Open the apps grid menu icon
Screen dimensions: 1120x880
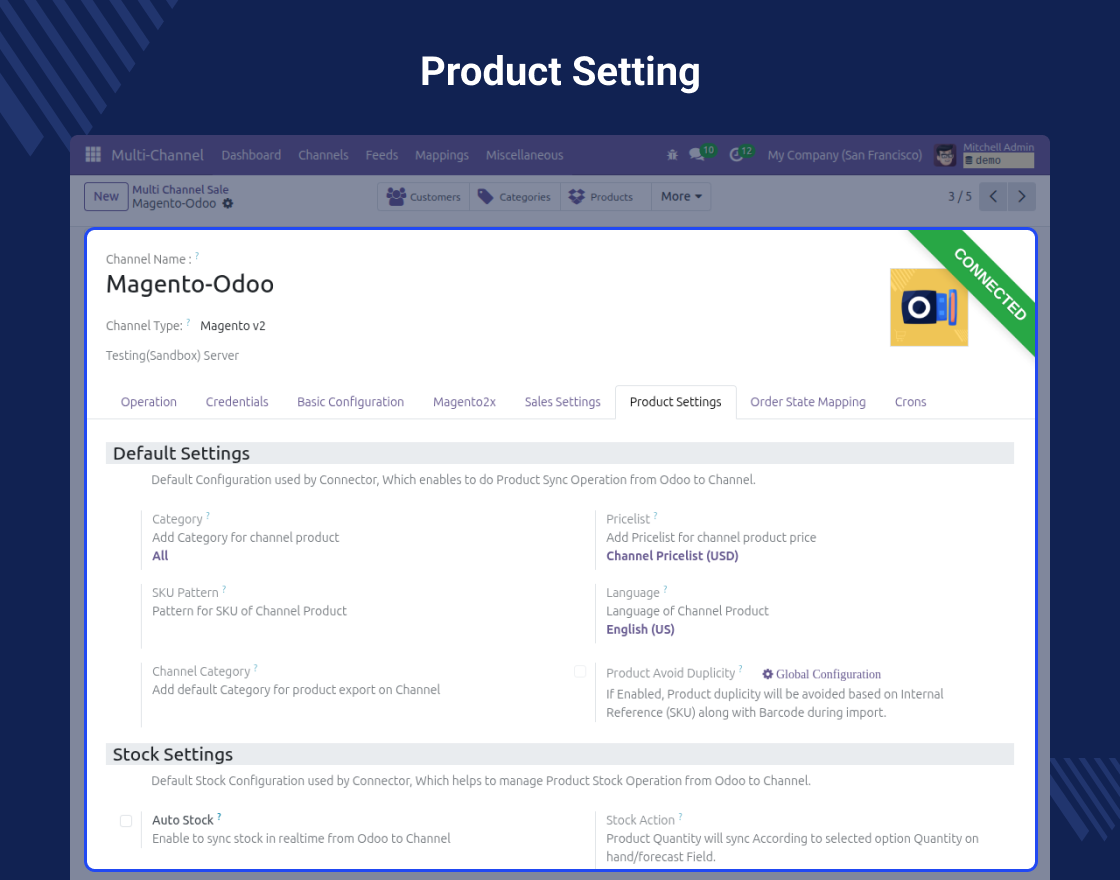pos(93,155)
